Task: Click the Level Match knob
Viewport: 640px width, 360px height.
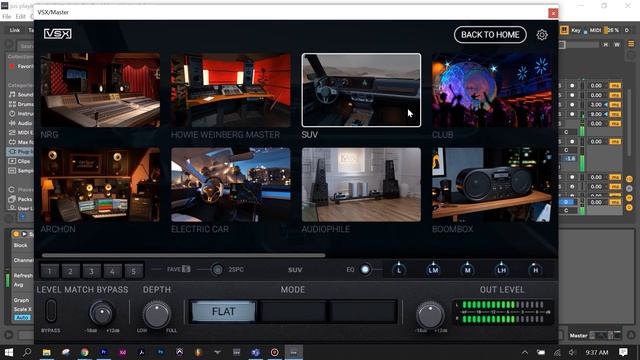Action: point(101,313)
